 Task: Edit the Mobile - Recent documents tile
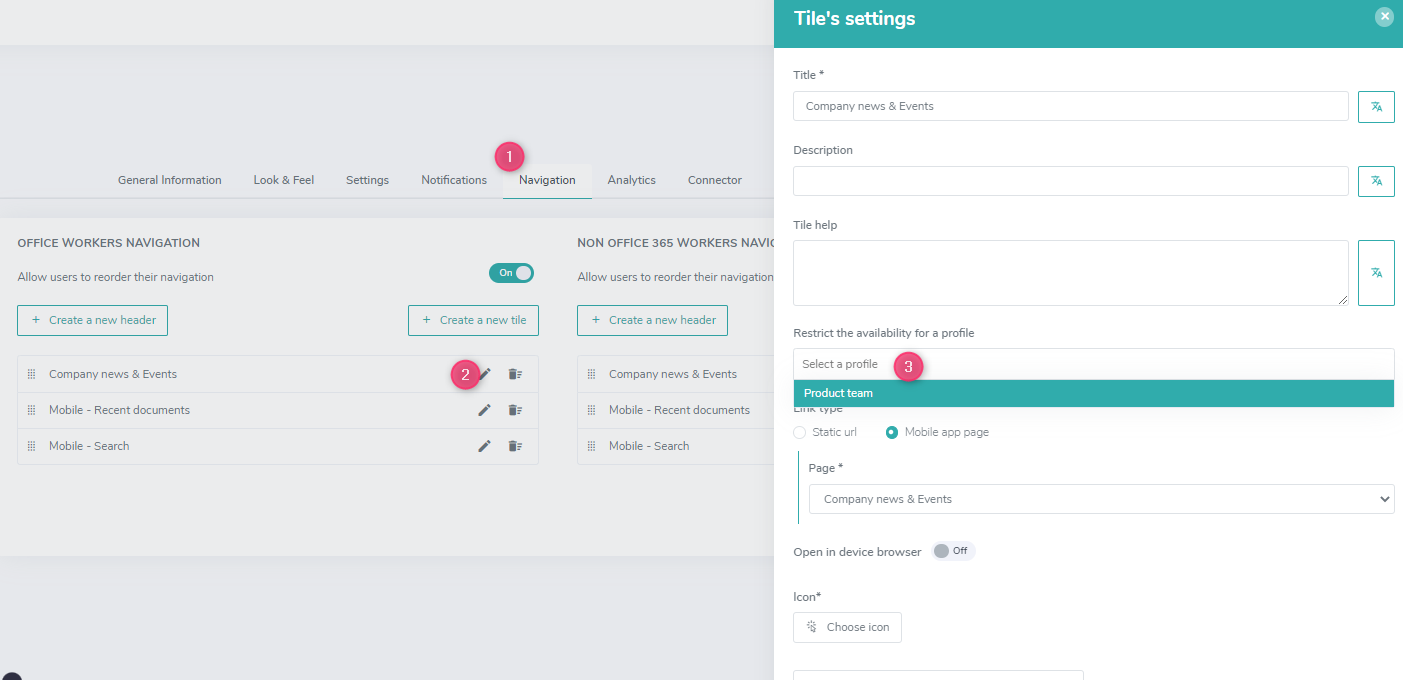(x=485, y=410)
